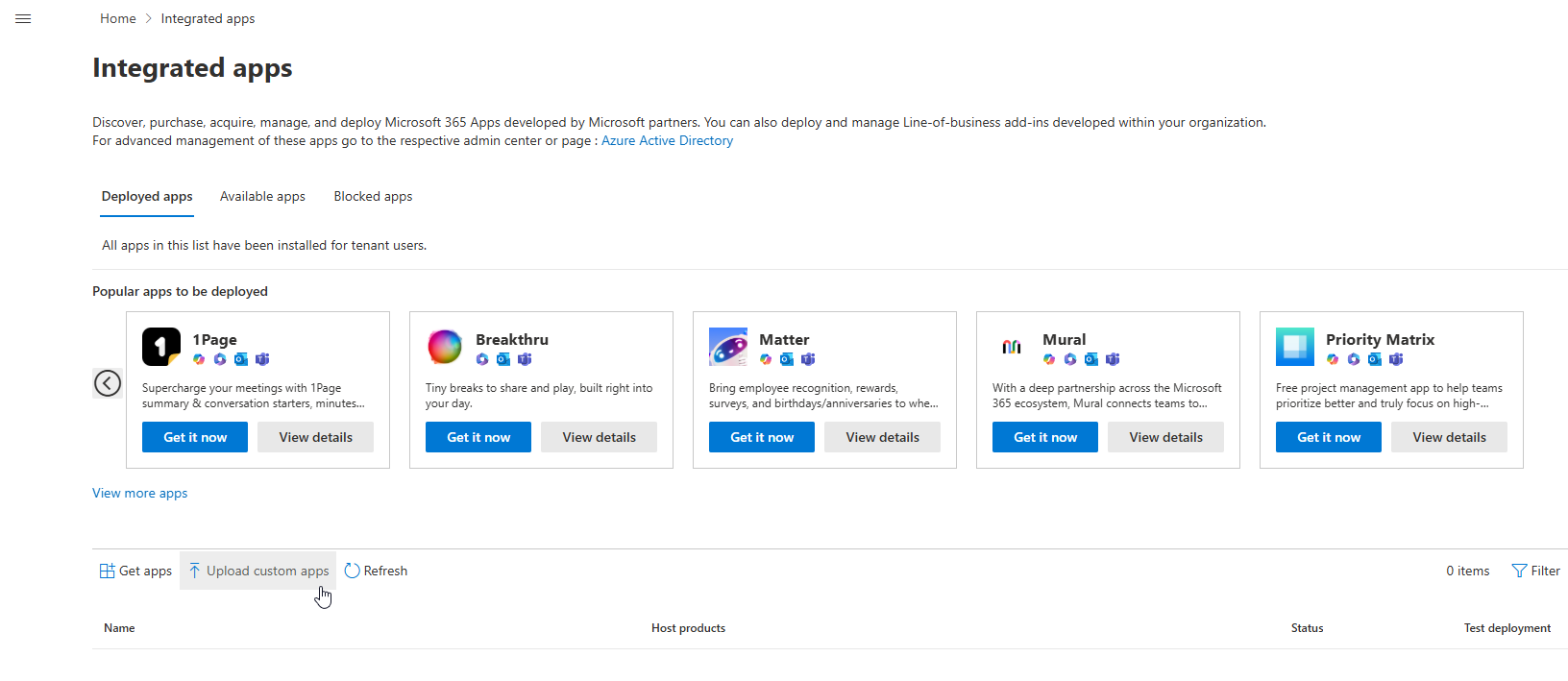Click the Outlook icon under 1Page
The width and height of the screenshot is (1568, 681).
[x=241, y=359]
